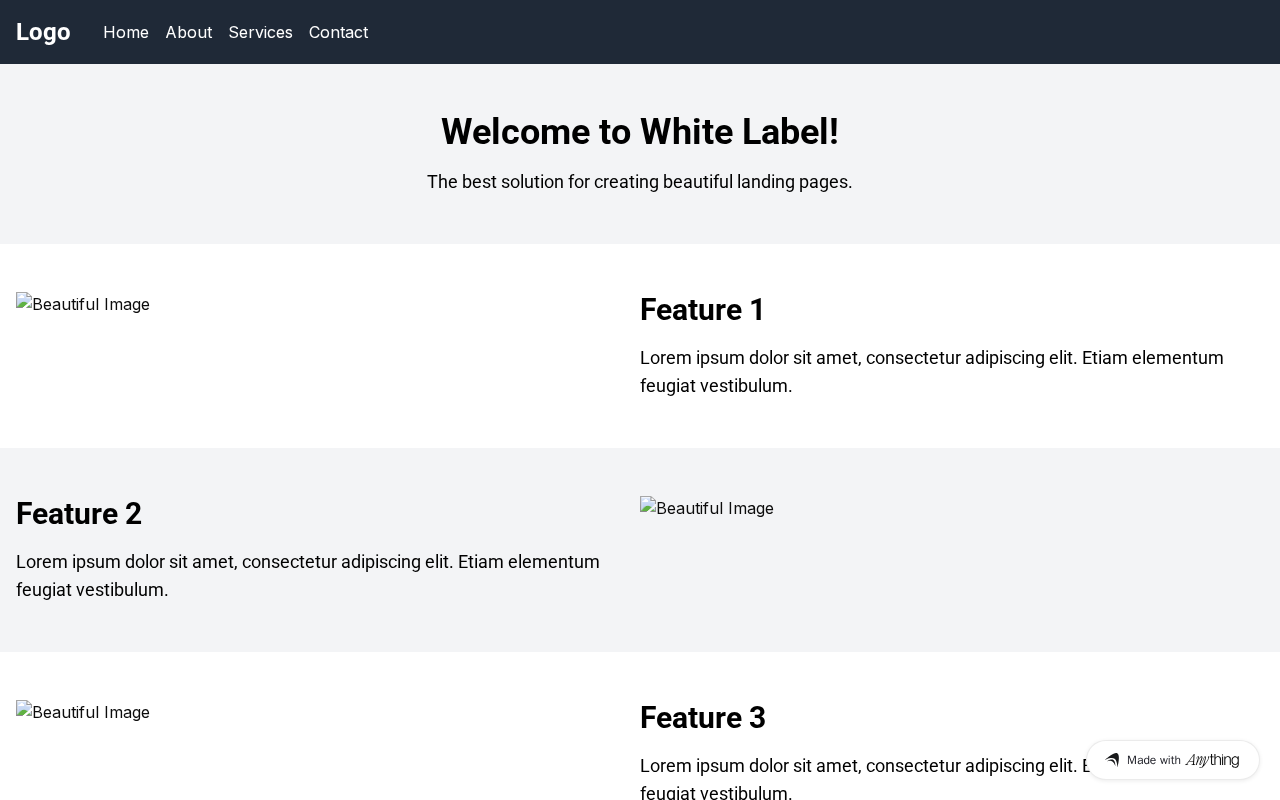Click the Made with Anything badge

(1173, 760)
